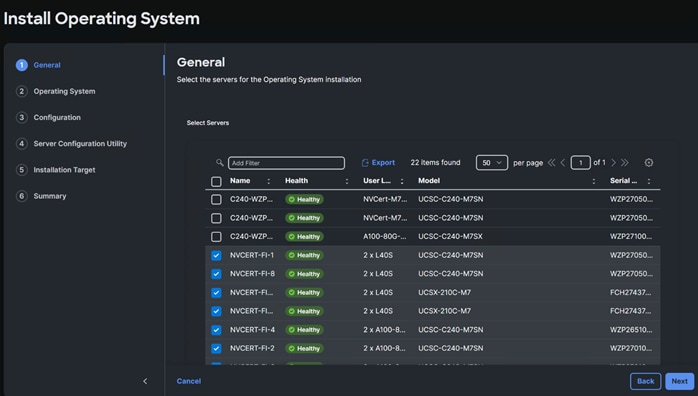Image resolution: width=698 pixels, height=396 pixels.
Task: Click step 5 circle icon
Action: pyautogui.click(x=21, y=170)
